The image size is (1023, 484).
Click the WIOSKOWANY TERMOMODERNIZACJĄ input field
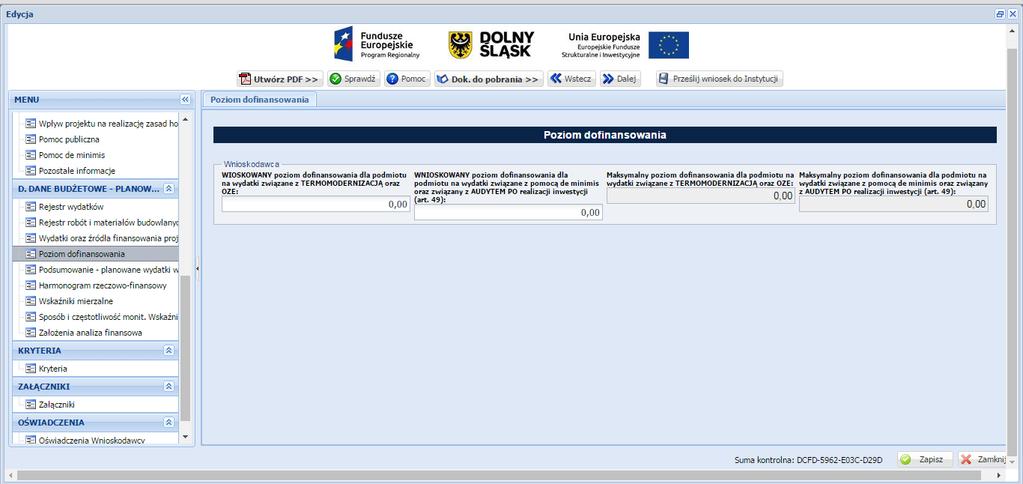316,204
